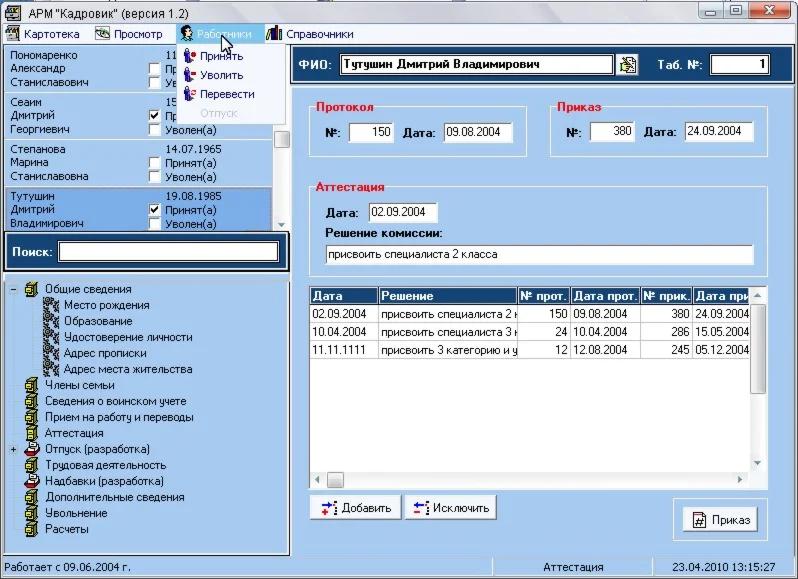This screenshot has height=579, width=798.
Task: Click the cabinet icon beside Аттестация tree node
Action: click(x=31, y=433)
